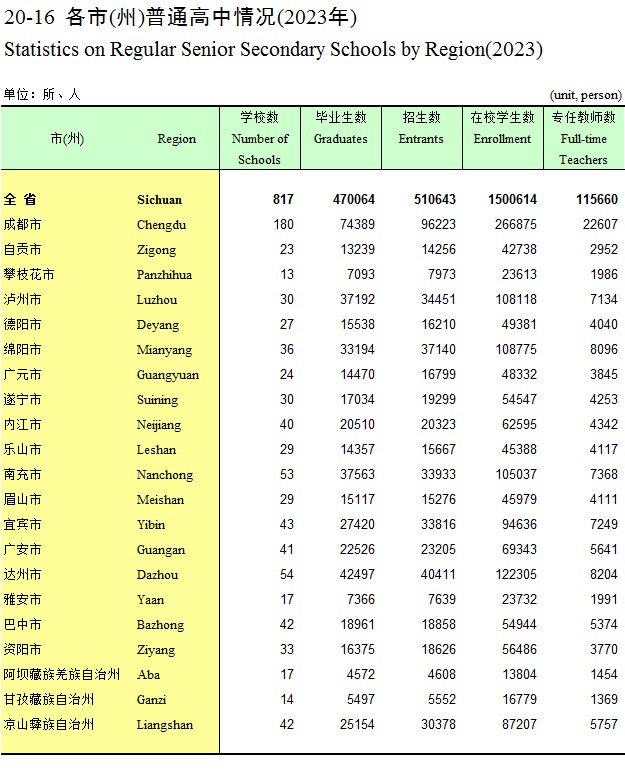This screenshot has width=625, height=776.
Task: Click the Yaan teachers value 1991
Action: point(604,599)
